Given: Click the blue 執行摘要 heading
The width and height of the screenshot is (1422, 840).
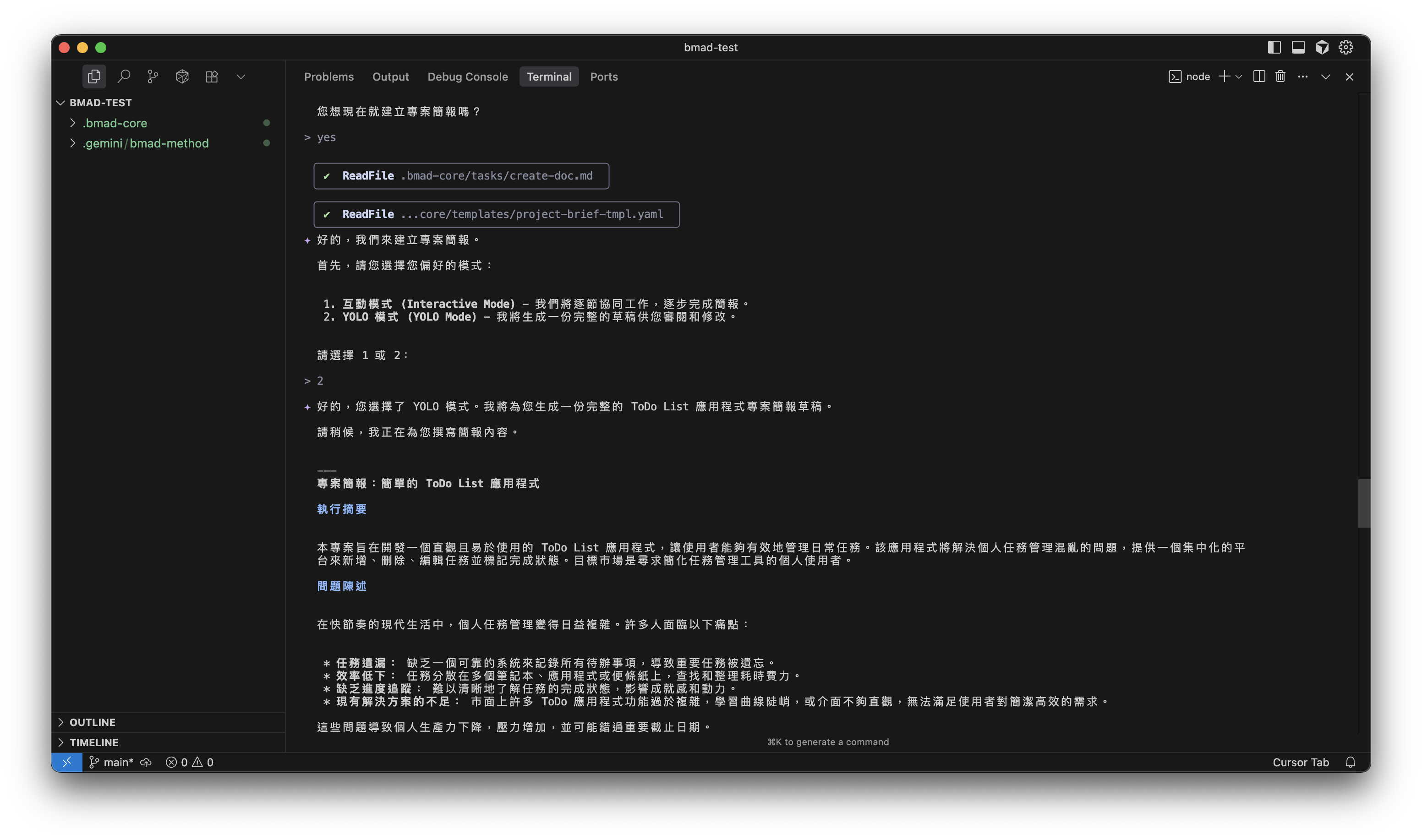Looking at the screenshot, I should tap(342, 509).
